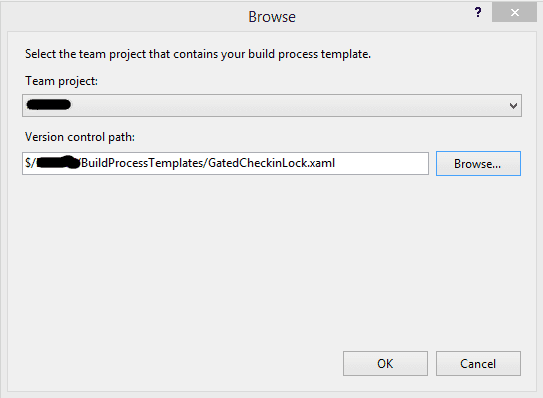
Task: Click the Browse title bar text
Action: (x=272, y=17)
